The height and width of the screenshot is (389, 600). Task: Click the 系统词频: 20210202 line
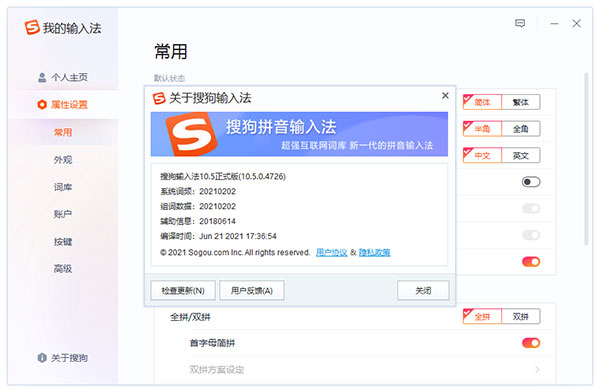coord(198,191)
